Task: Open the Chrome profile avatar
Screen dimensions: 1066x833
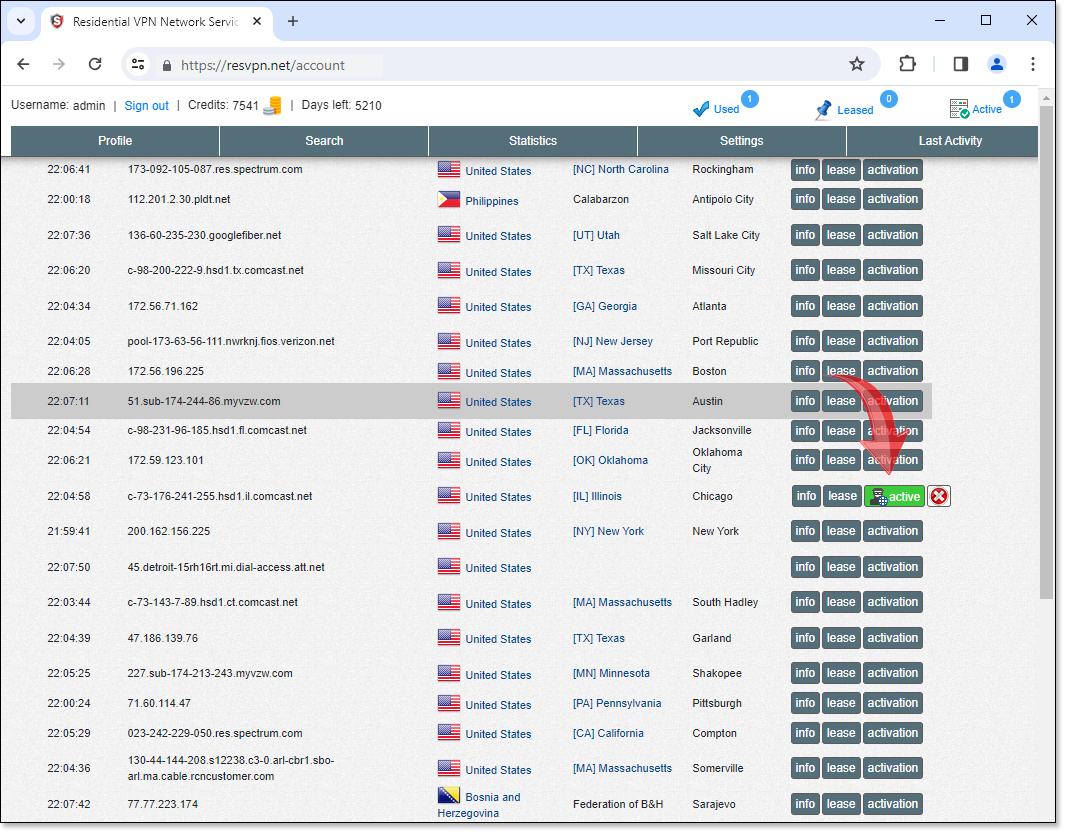Action: coord(996,64)
